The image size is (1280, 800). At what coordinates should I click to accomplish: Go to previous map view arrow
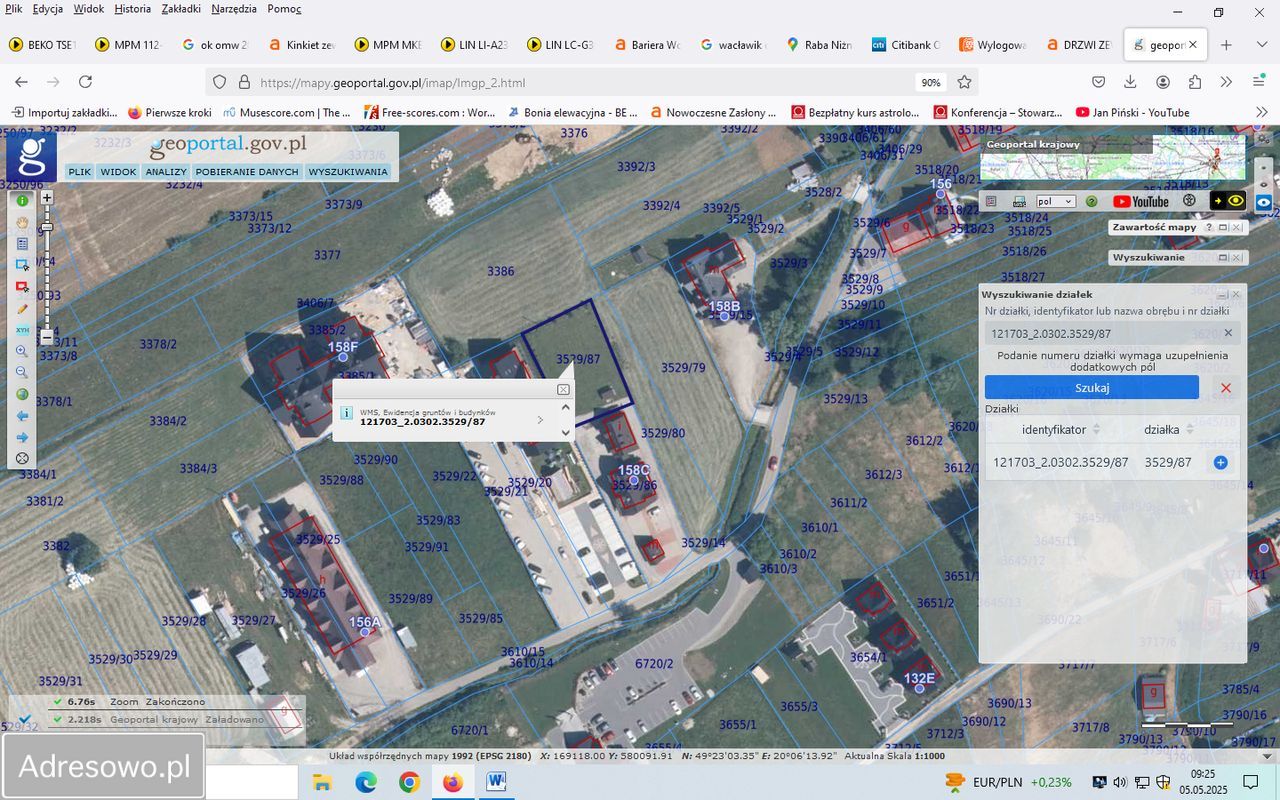click(22, 416)
